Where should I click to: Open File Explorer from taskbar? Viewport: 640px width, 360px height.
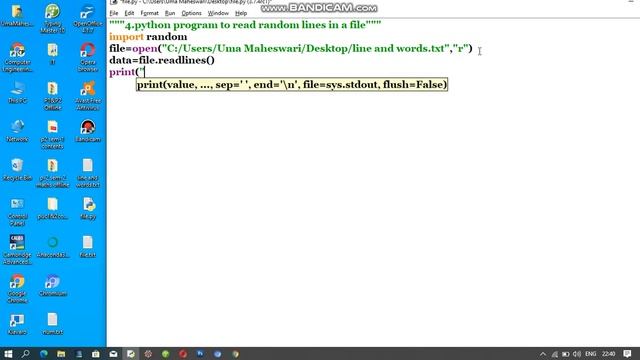[61, 353]
